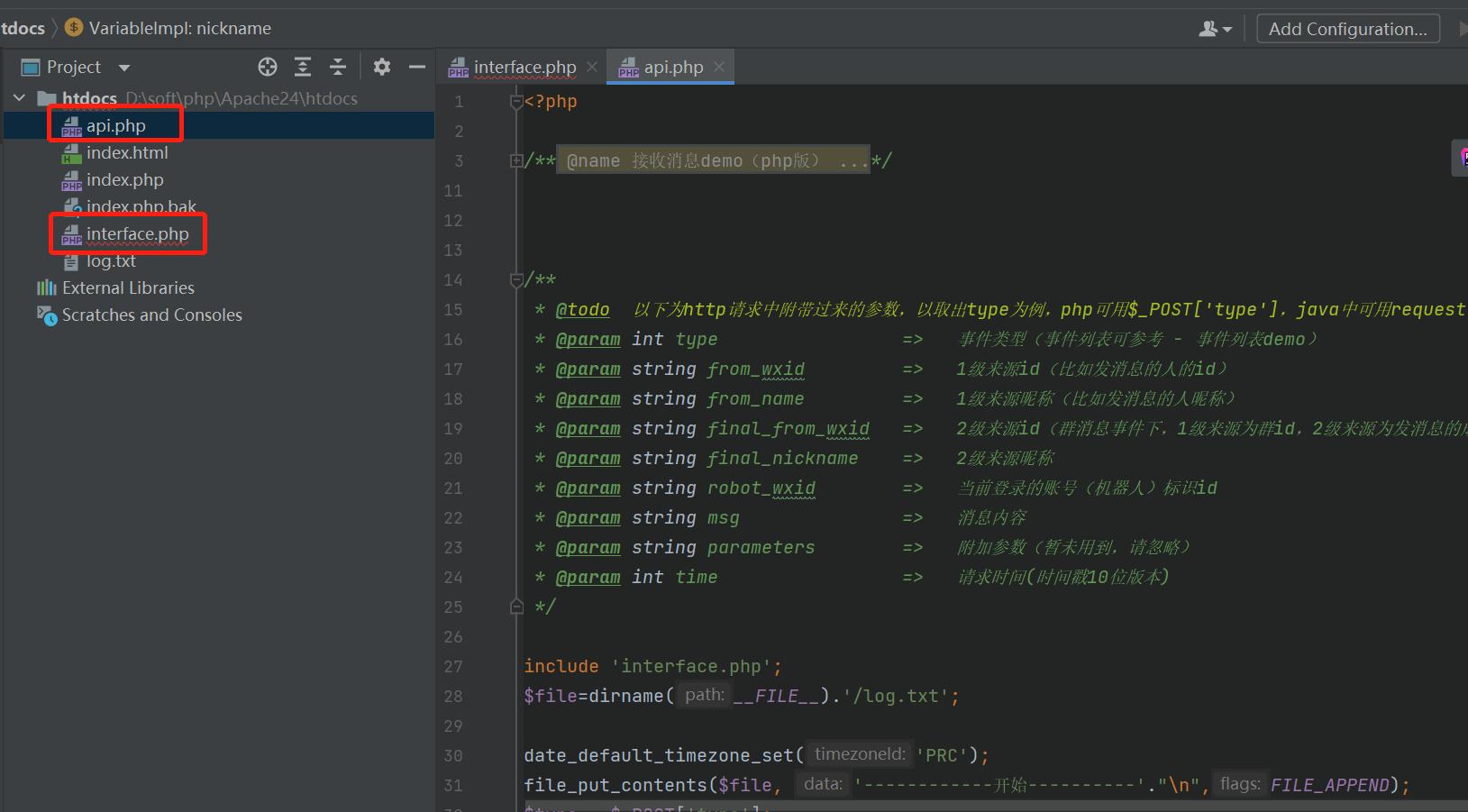
Task: Switch to the api.php editor tab
Action: pyautogui.click(x=673, y=68)
